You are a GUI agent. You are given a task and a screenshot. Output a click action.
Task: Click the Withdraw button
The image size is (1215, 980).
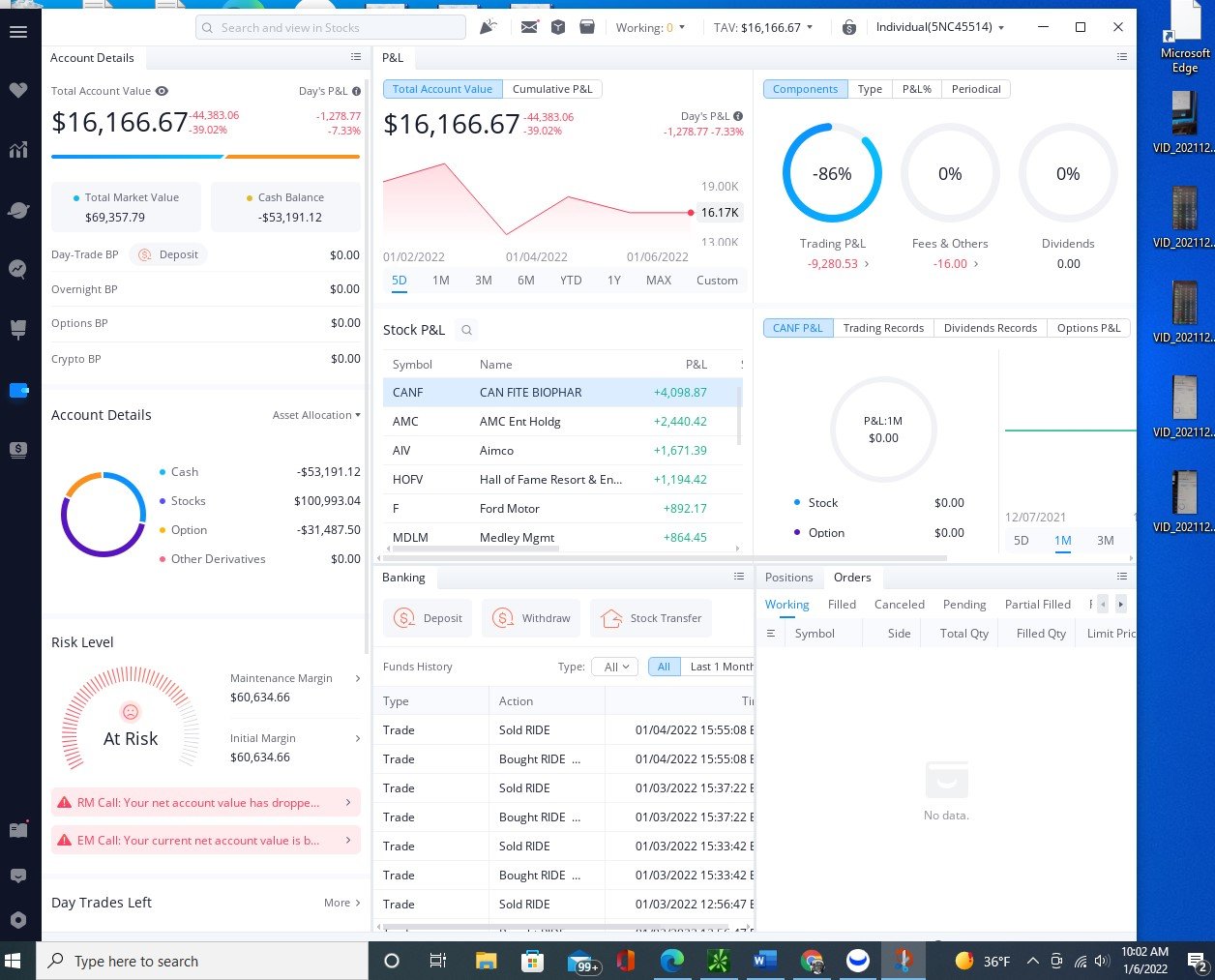click(530, 618)
